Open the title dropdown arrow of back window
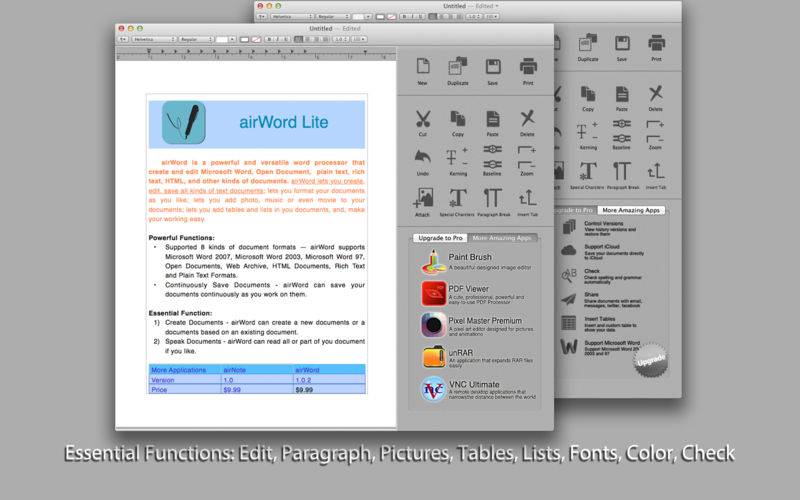The height and width of the screenshot is (500, 800). 497,6
